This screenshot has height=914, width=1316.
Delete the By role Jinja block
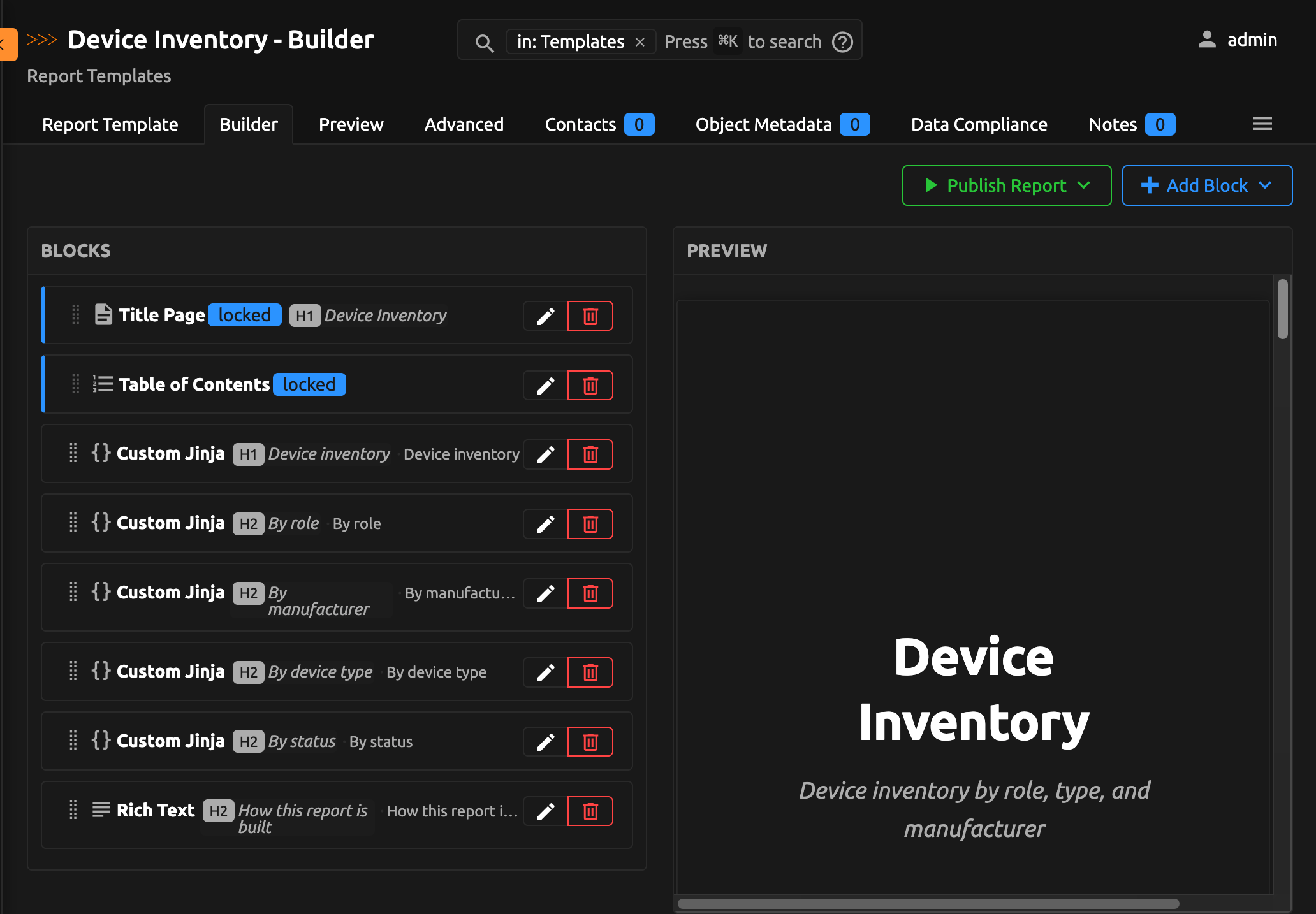pos(590,524)
